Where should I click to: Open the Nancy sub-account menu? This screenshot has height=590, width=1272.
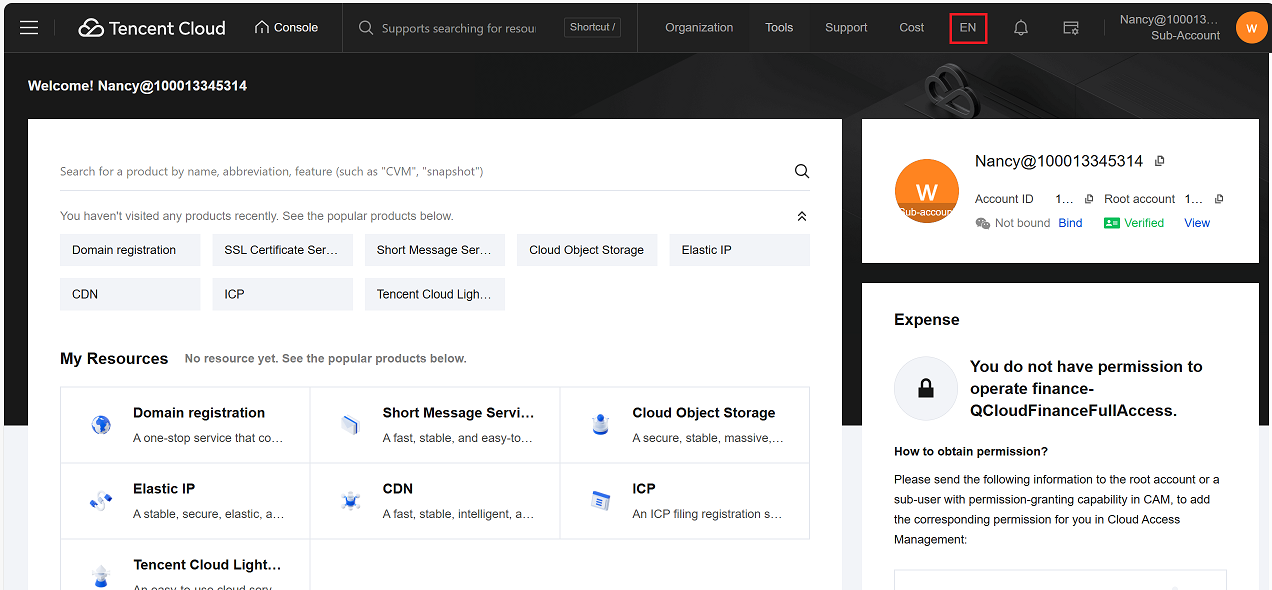(x=1170, y=27)
